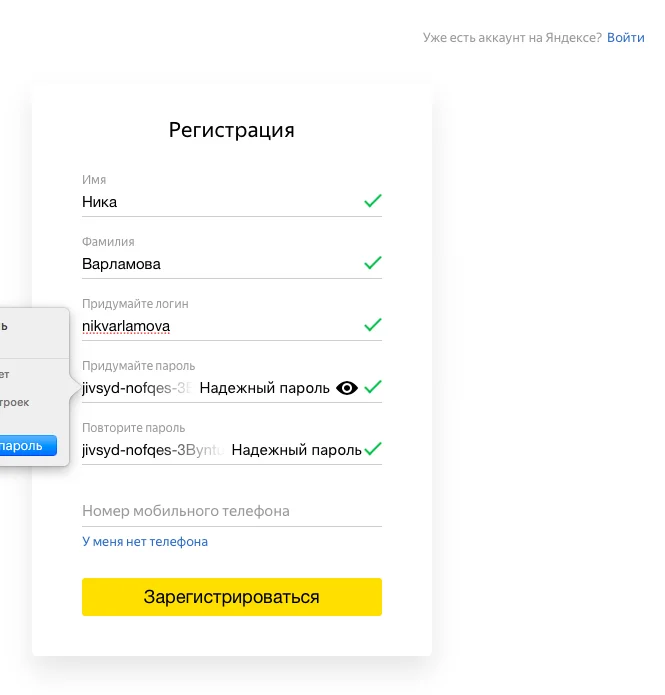Image resolution: width=665 pixels, height=695 pixels.
Task: Click the green checkmark in the Повторите пароль row
Action: [373, 449]
